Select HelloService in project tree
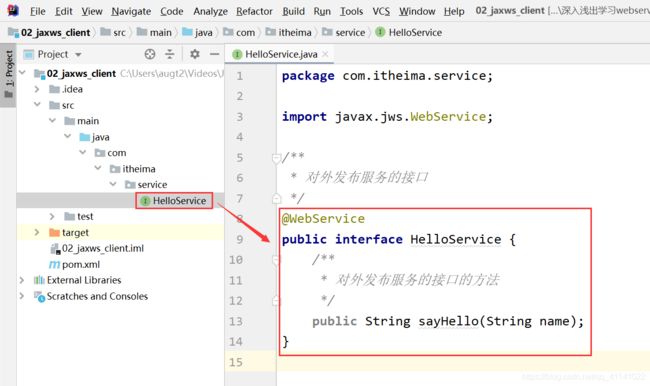 pos(174,201)
